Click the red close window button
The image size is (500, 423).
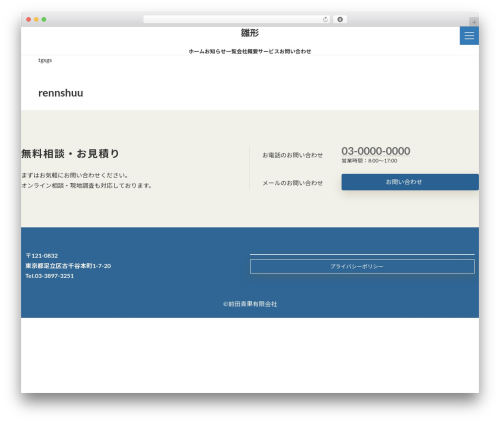pyautogui.click(x=29, y=20)
